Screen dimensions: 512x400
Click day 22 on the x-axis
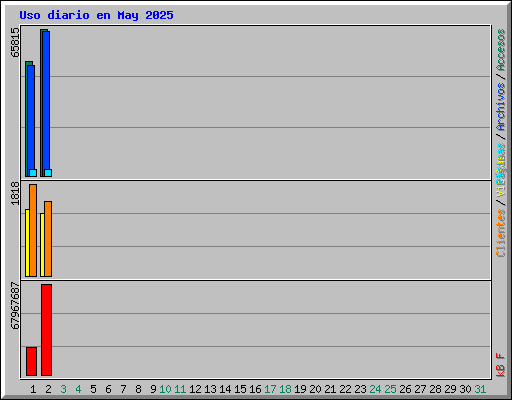(345, 389)
